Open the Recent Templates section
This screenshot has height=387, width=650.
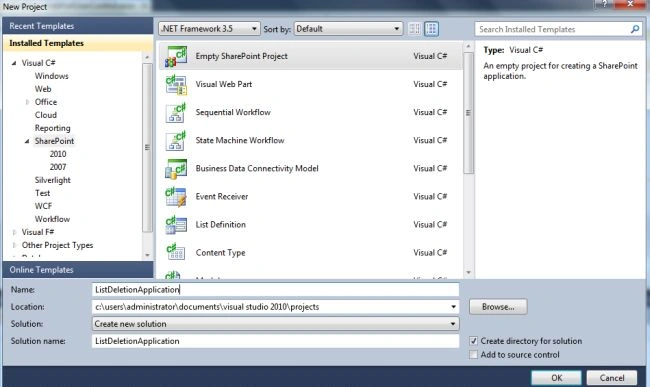point(78,26)
